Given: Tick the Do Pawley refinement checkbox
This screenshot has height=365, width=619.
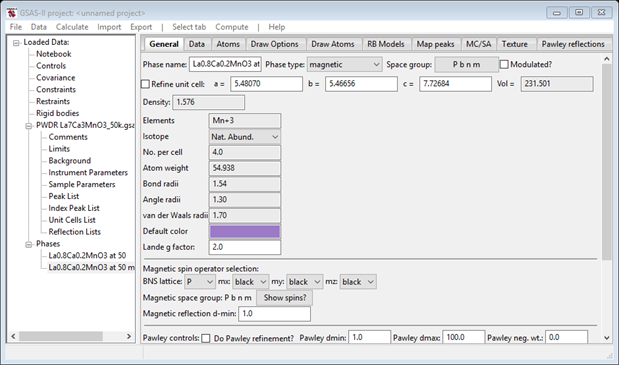Looking at the screenshot, I should (206, 338).
